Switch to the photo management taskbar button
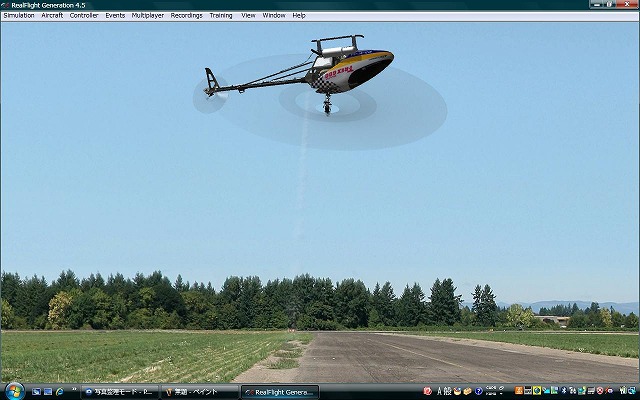640x400 pixels. click(x=120, y=392)
